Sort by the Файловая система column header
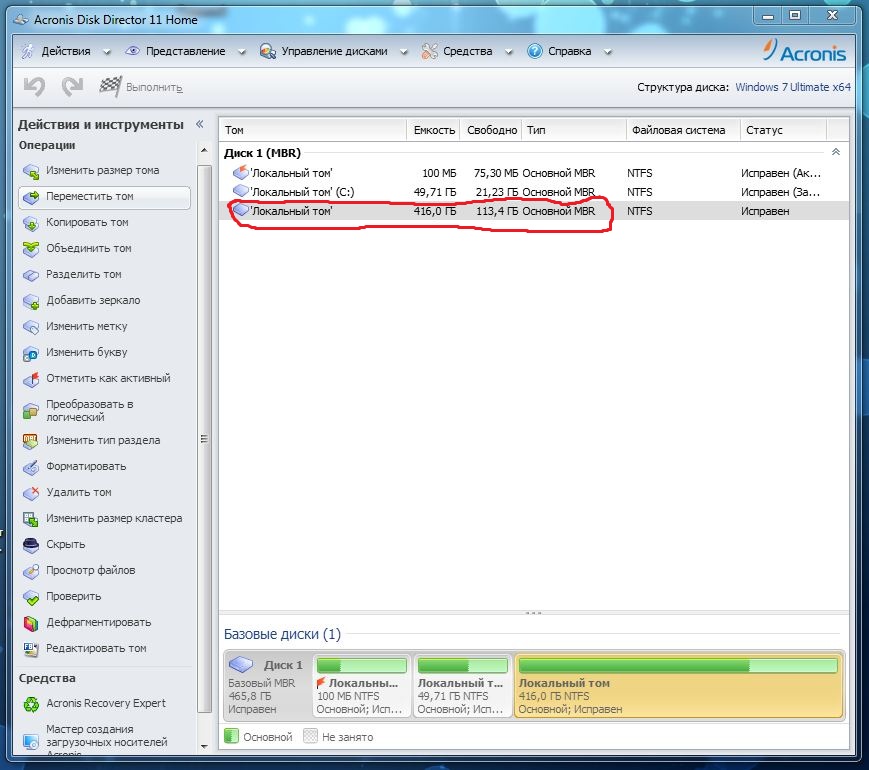The image size is (869, 770). [x=683, y=130]
